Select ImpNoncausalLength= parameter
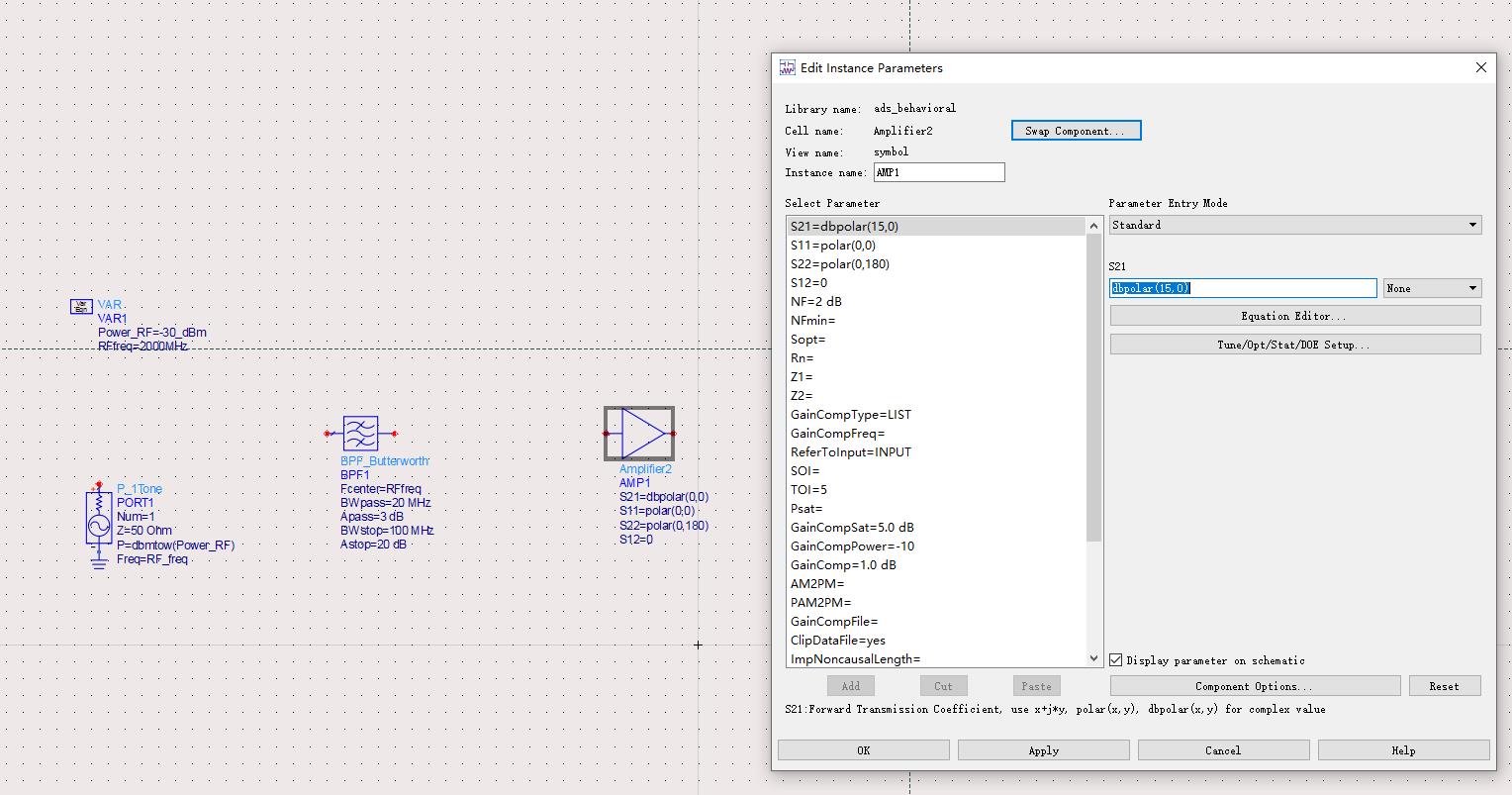Viewport: 1512px width, 795px height. [x=936, y=659]
